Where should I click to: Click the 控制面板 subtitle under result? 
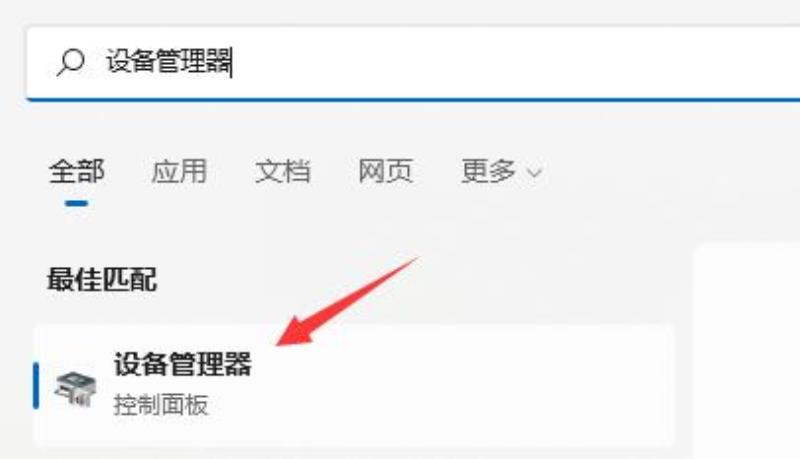161,405
